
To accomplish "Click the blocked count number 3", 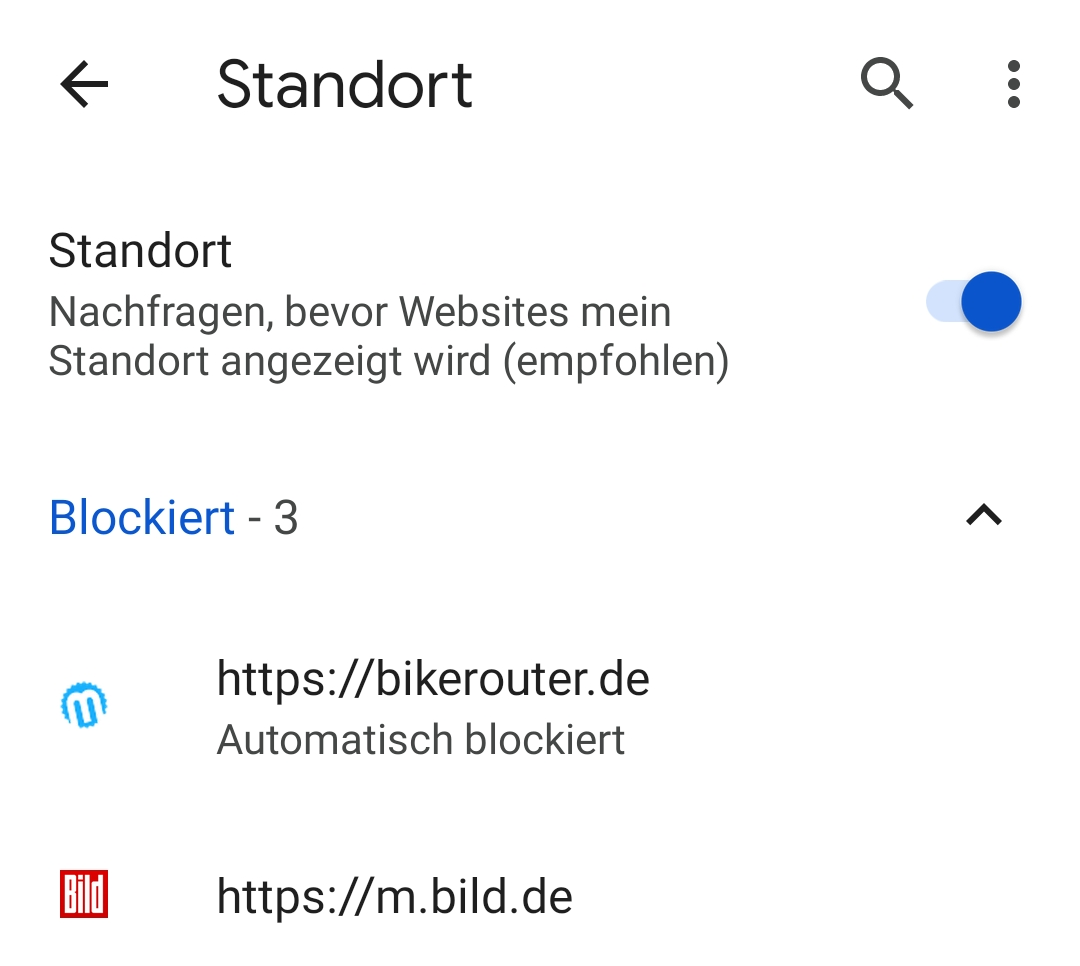I will click(x=286, y=517).
